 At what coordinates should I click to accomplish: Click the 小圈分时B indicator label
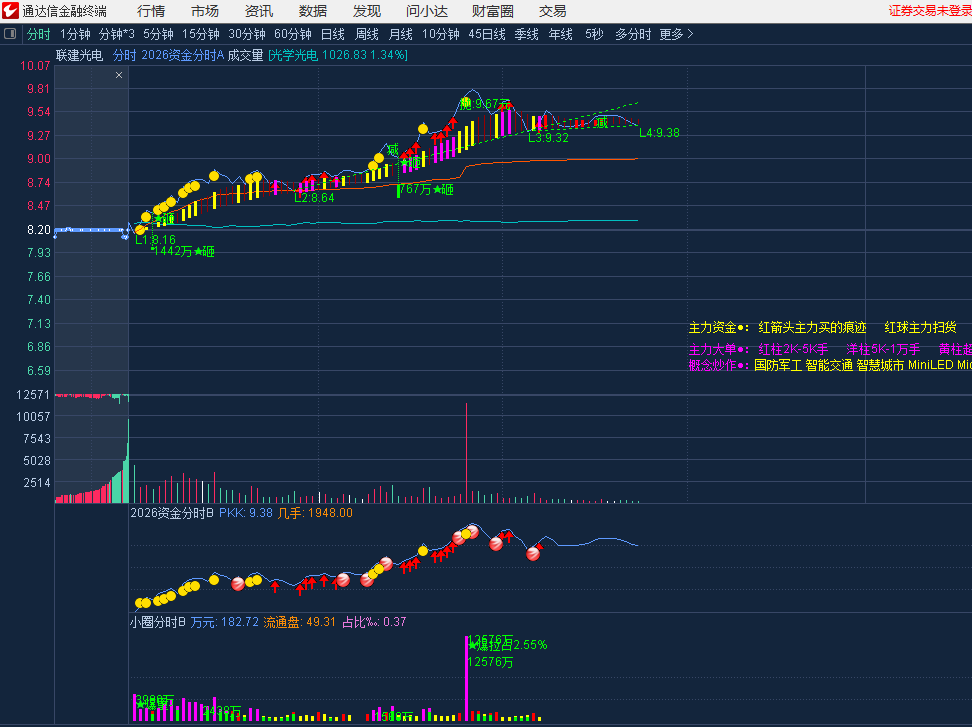point(158,622)
